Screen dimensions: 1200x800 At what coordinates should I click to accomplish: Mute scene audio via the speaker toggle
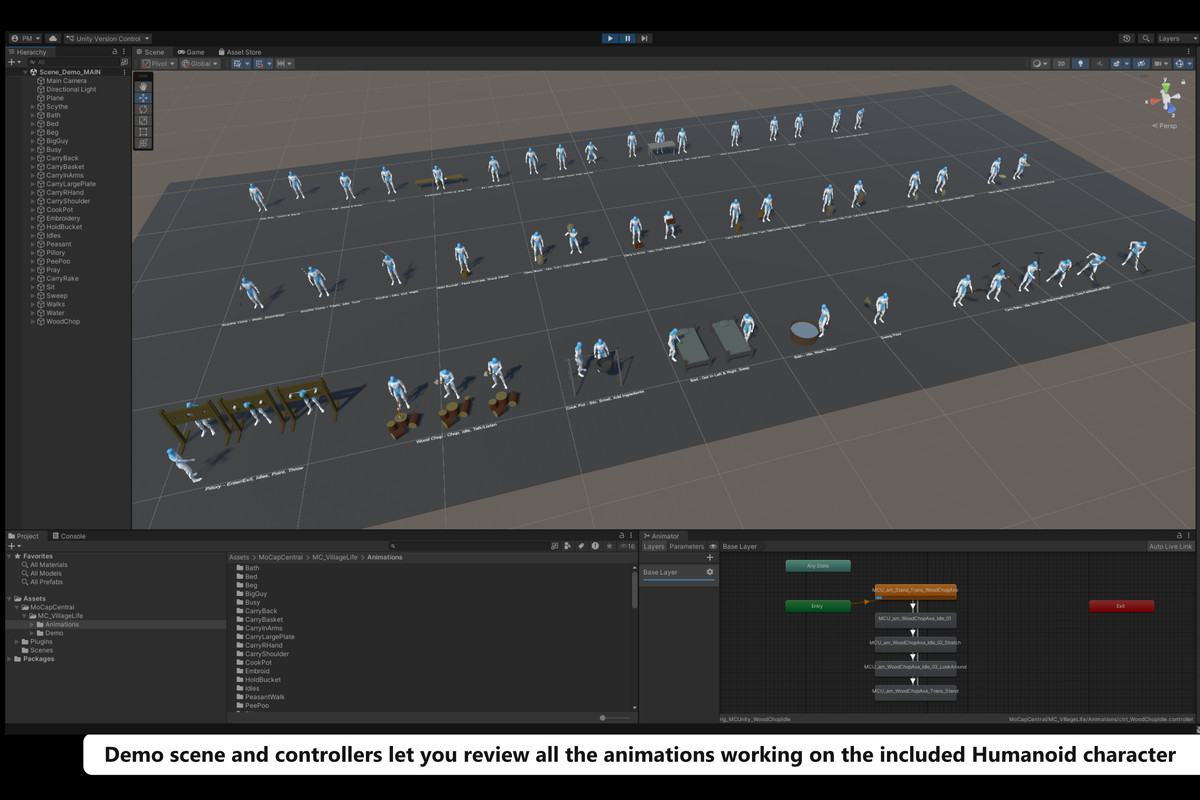coord(1101,63)
